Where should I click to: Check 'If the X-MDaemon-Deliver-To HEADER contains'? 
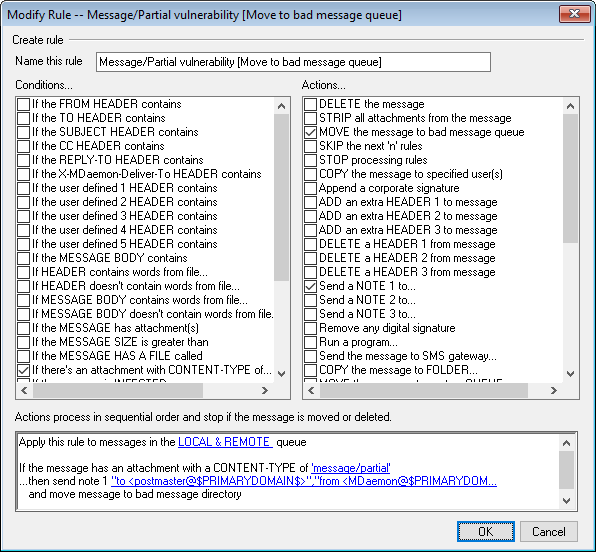pos(24,174)
